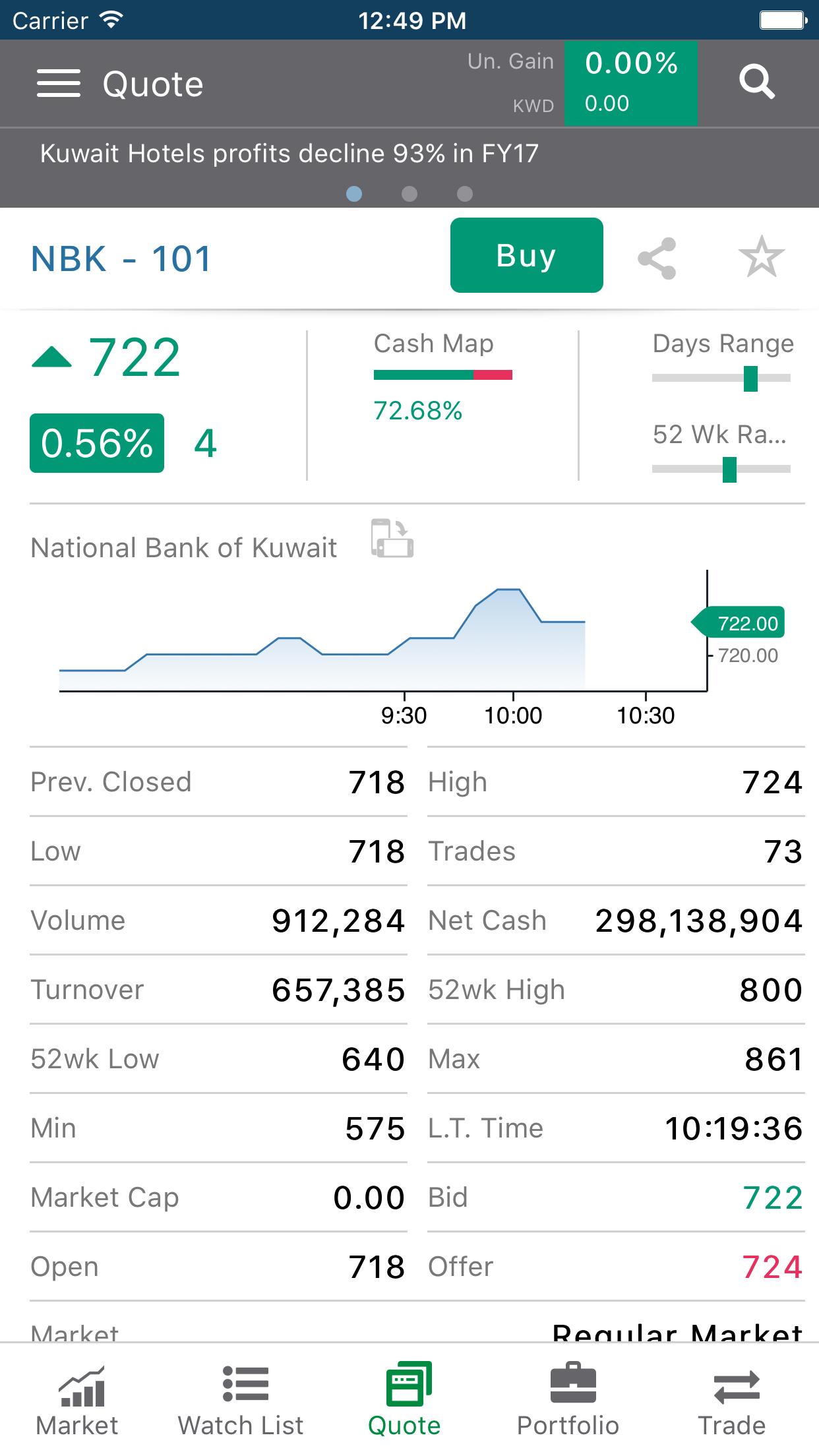Tap the NBK intraday price chart

(382, 640)
